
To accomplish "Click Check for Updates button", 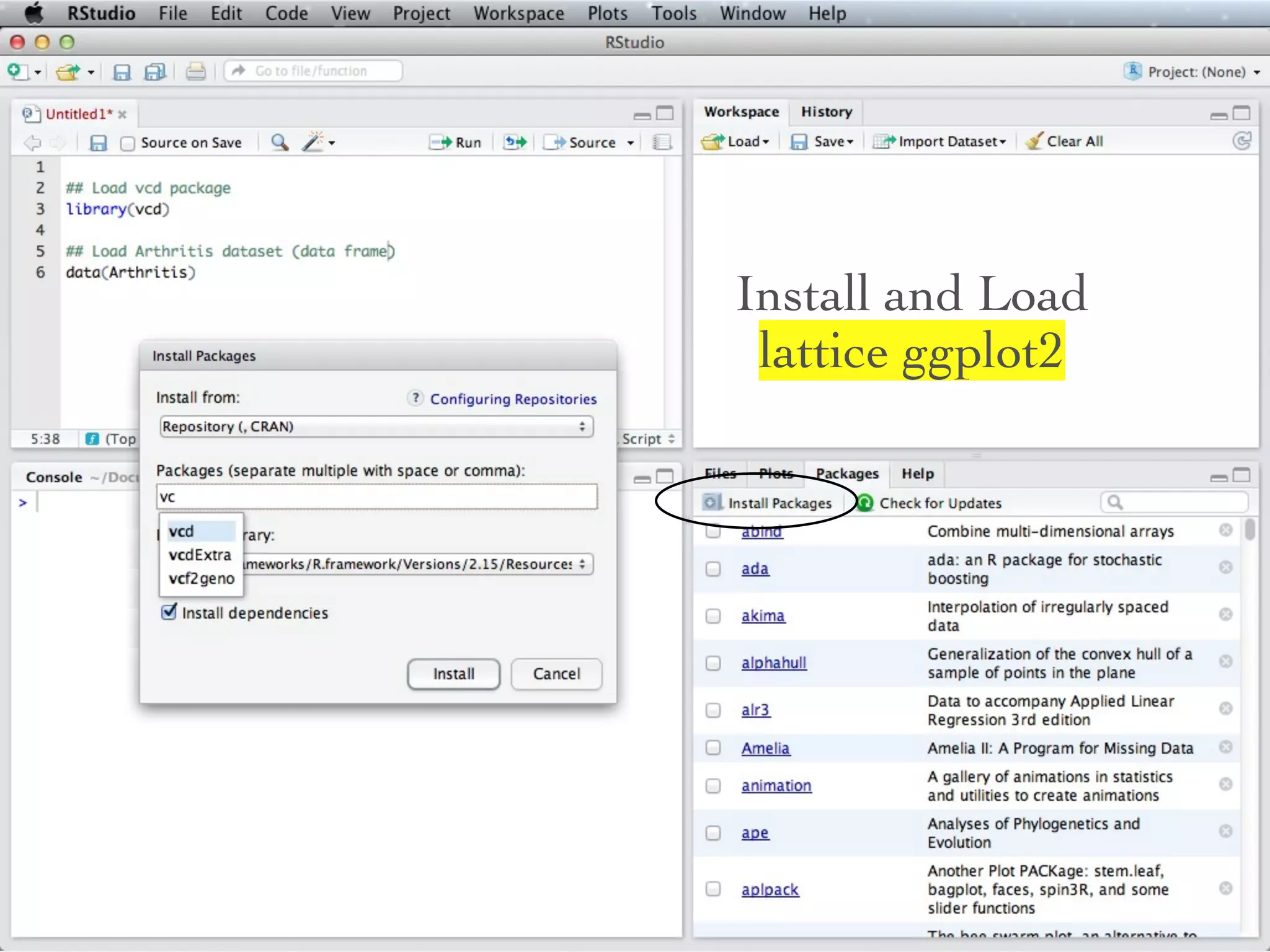I will pos(929,503).
